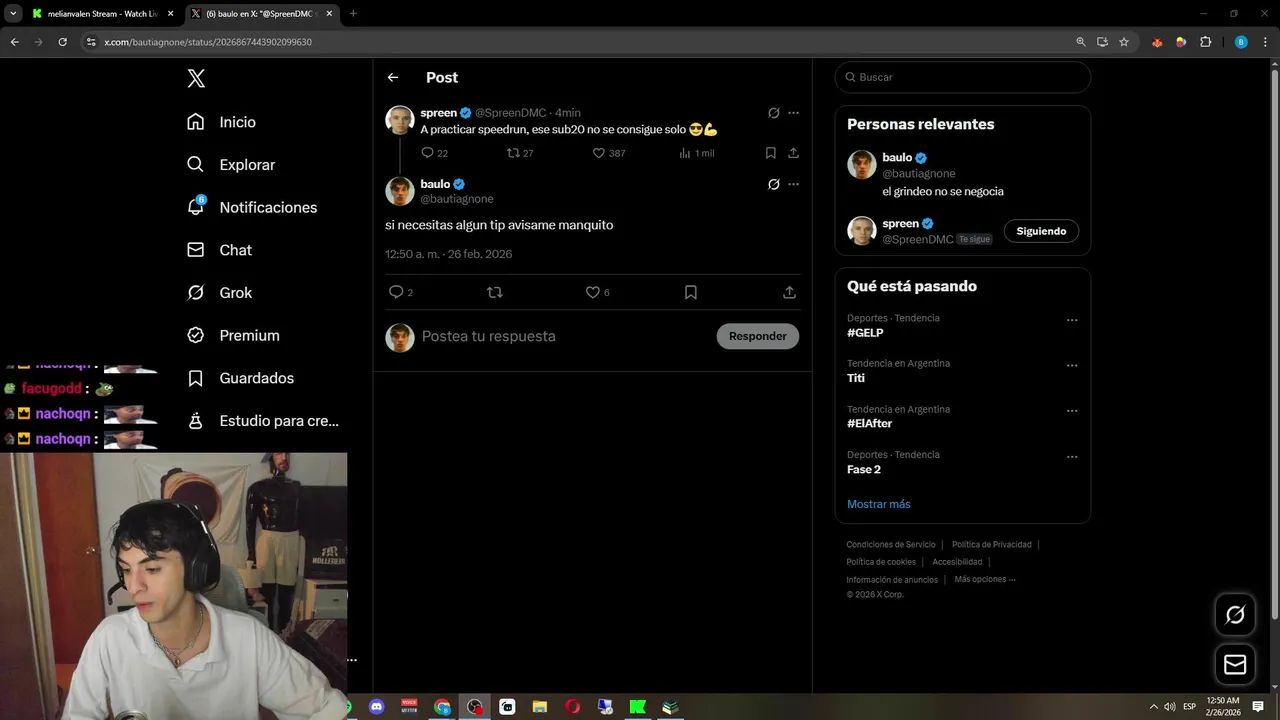Image resolution: width=1280 pixels, height=720 pixels.
Task: Repost spreen's post (27 reposts)
Action: [520, 153]
